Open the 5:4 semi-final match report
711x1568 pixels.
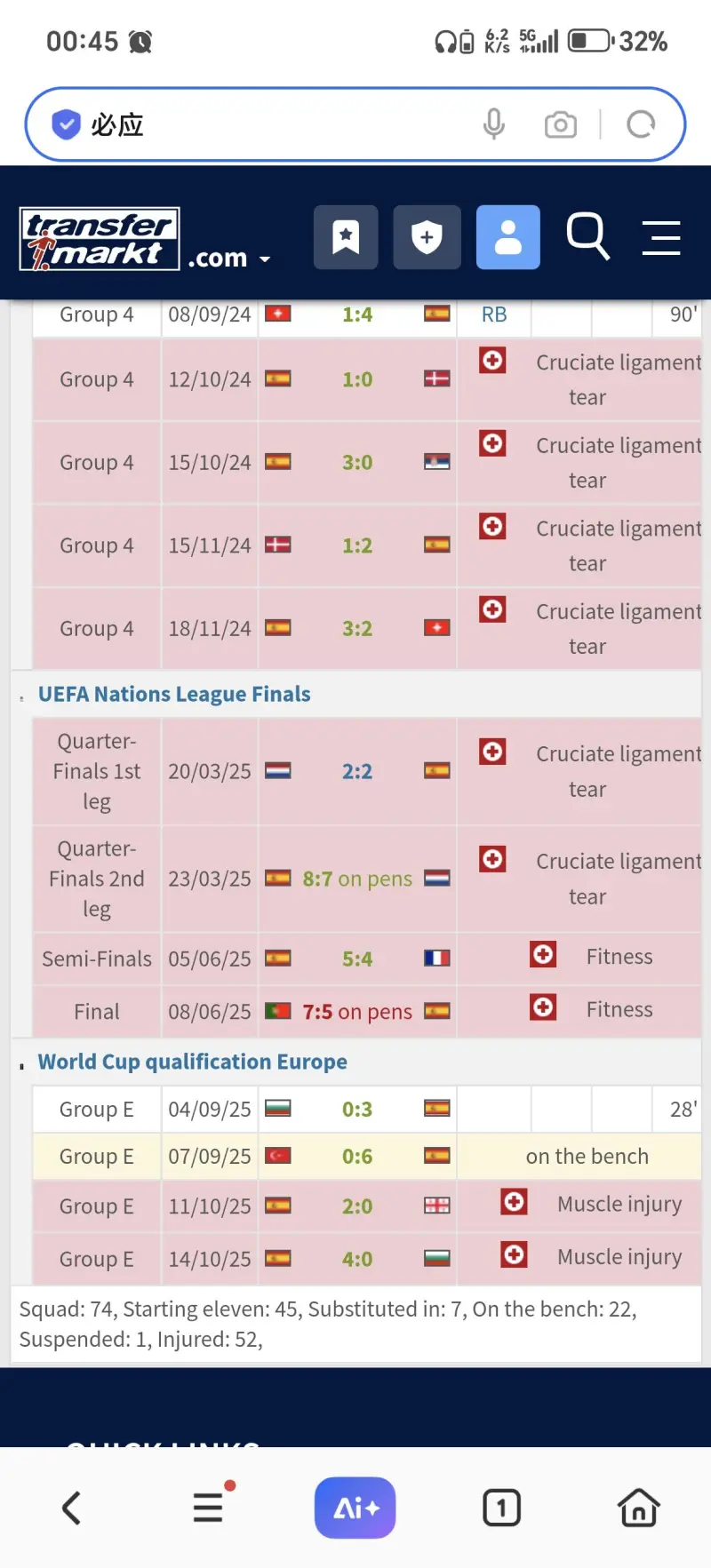(x=357, y=959)
